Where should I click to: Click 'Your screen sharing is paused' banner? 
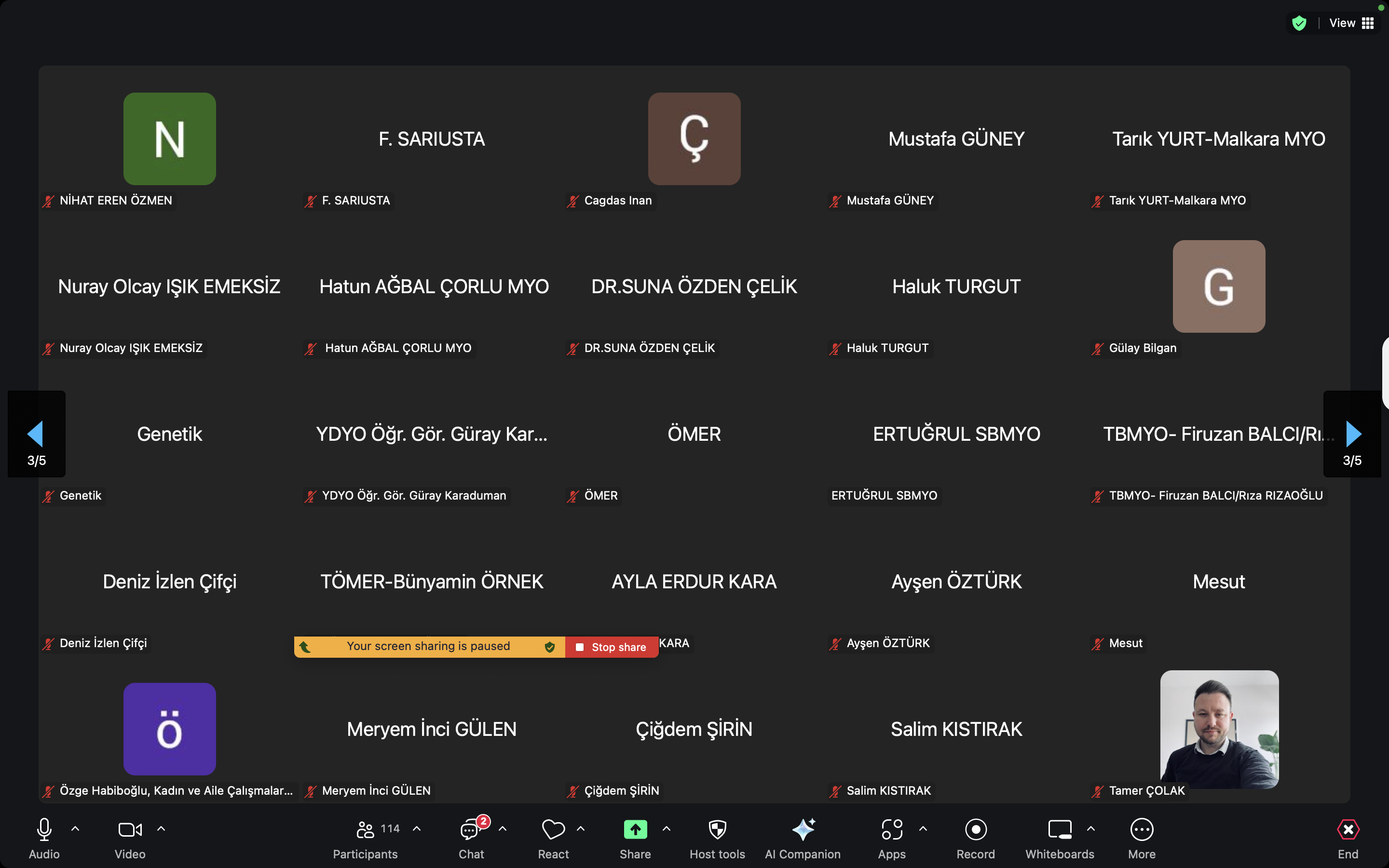tap(428, 646)
